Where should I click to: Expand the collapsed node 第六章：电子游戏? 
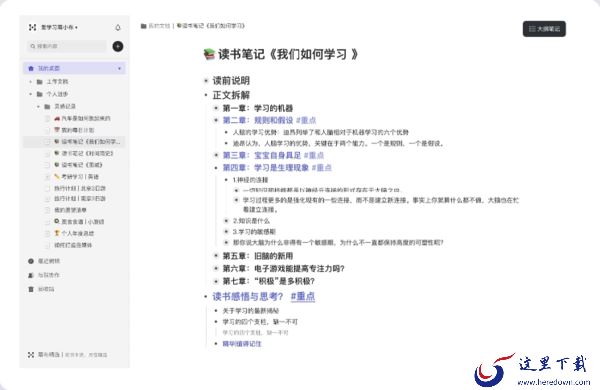pyautogui.click(x=216, y=268)
